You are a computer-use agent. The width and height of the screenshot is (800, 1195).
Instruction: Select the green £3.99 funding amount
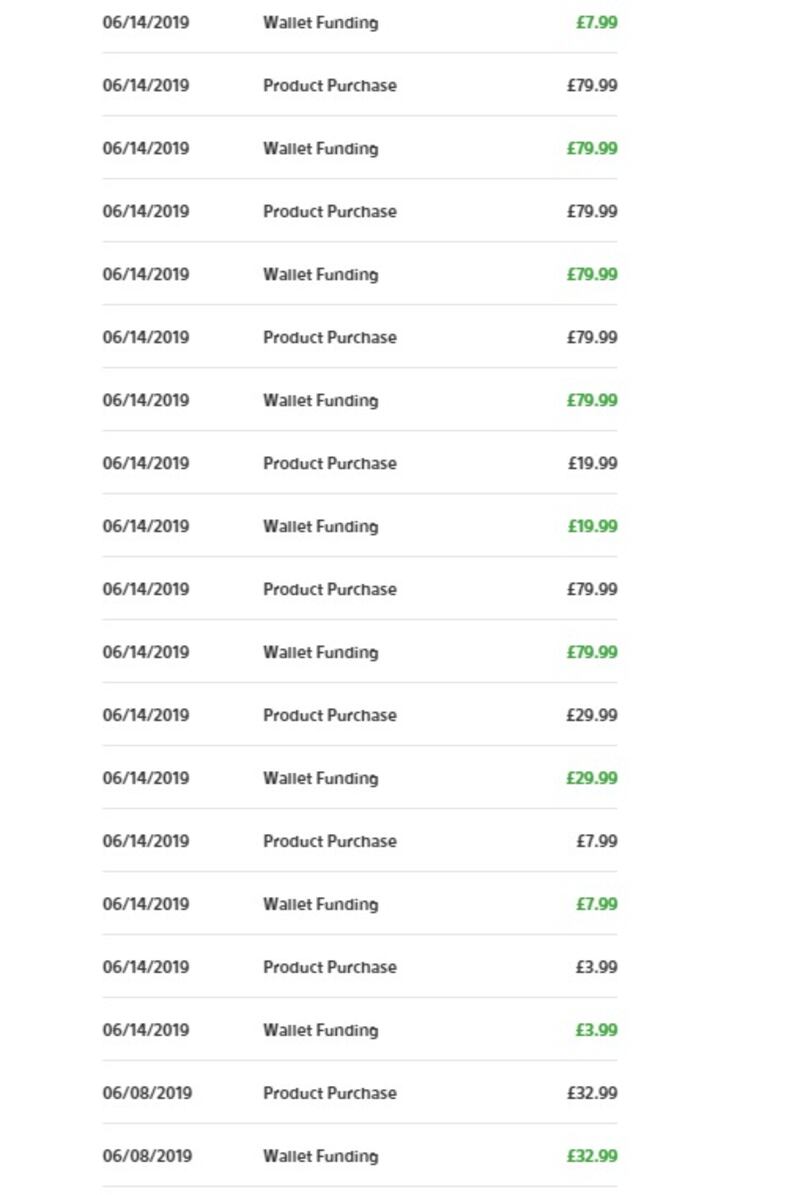[596, 1030]
